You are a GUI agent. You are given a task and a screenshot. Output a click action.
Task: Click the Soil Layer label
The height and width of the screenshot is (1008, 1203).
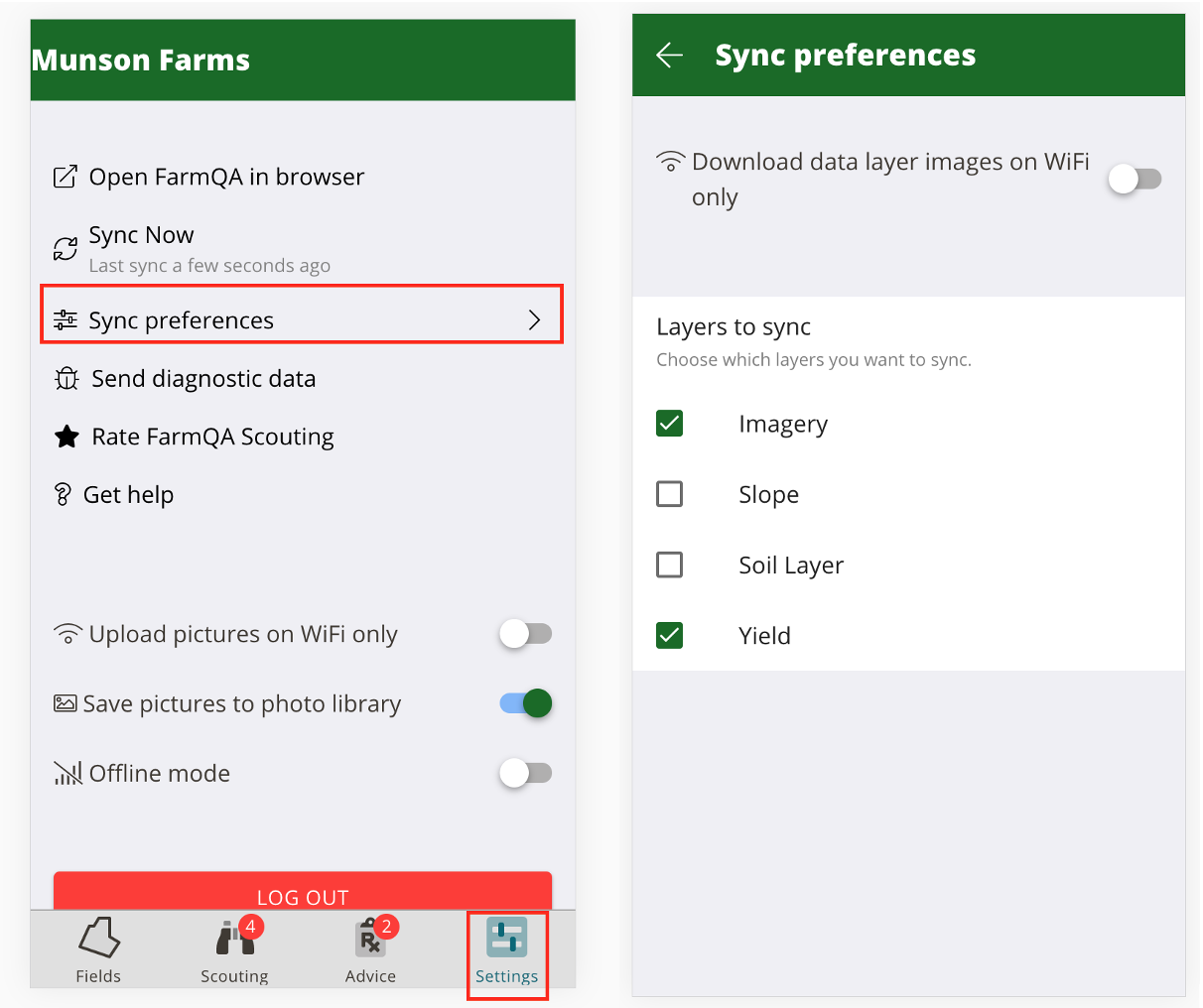point(791,566)
